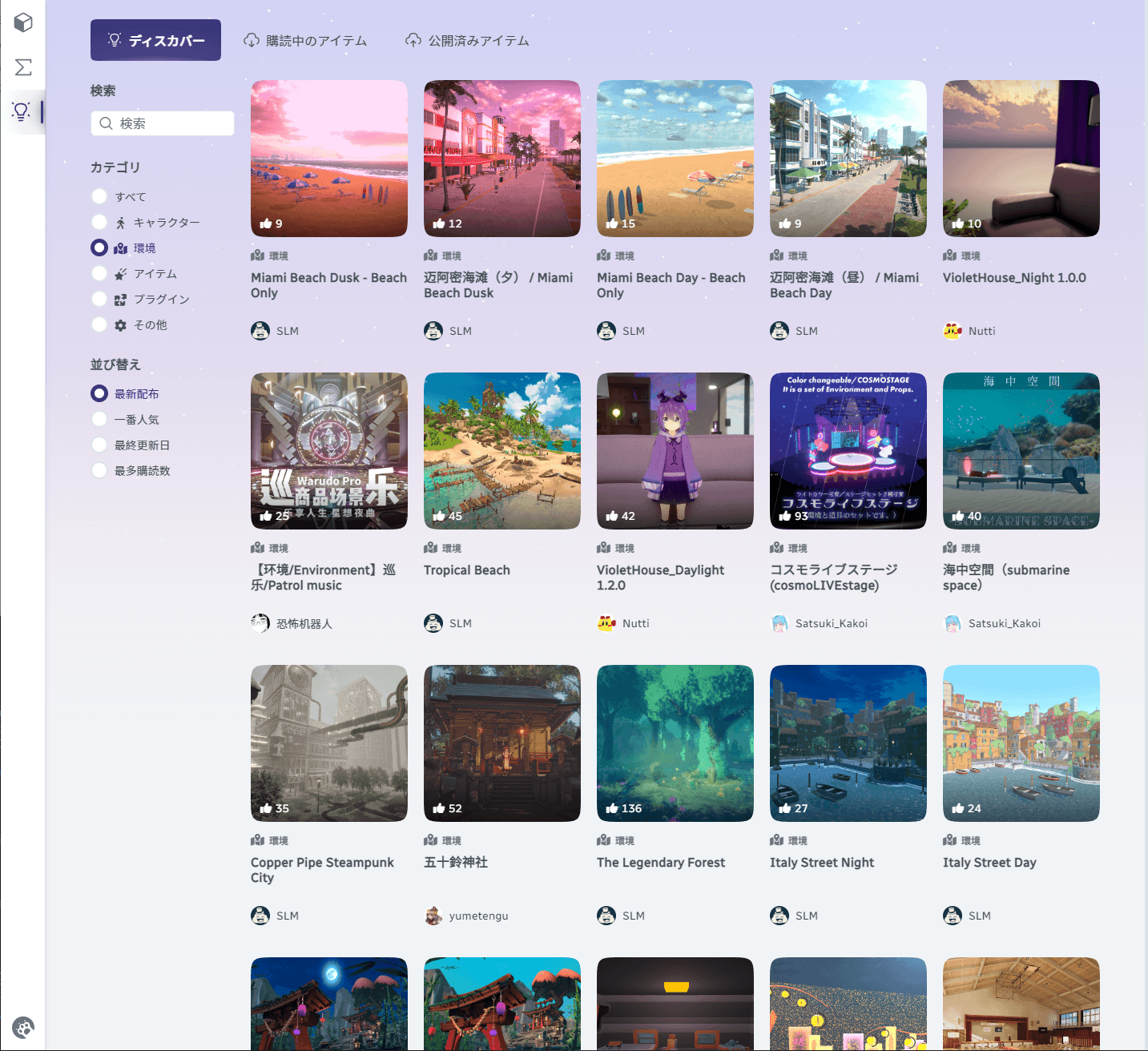This screenshot has width=1148, height=1051.
Task: Open Copper Pipe Steampunk City thumbnail
Action: click(329, 743)
